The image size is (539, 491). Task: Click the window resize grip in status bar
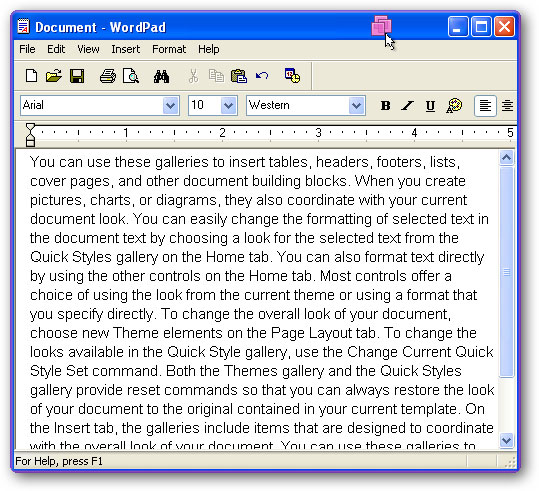[x=510, y=462]
